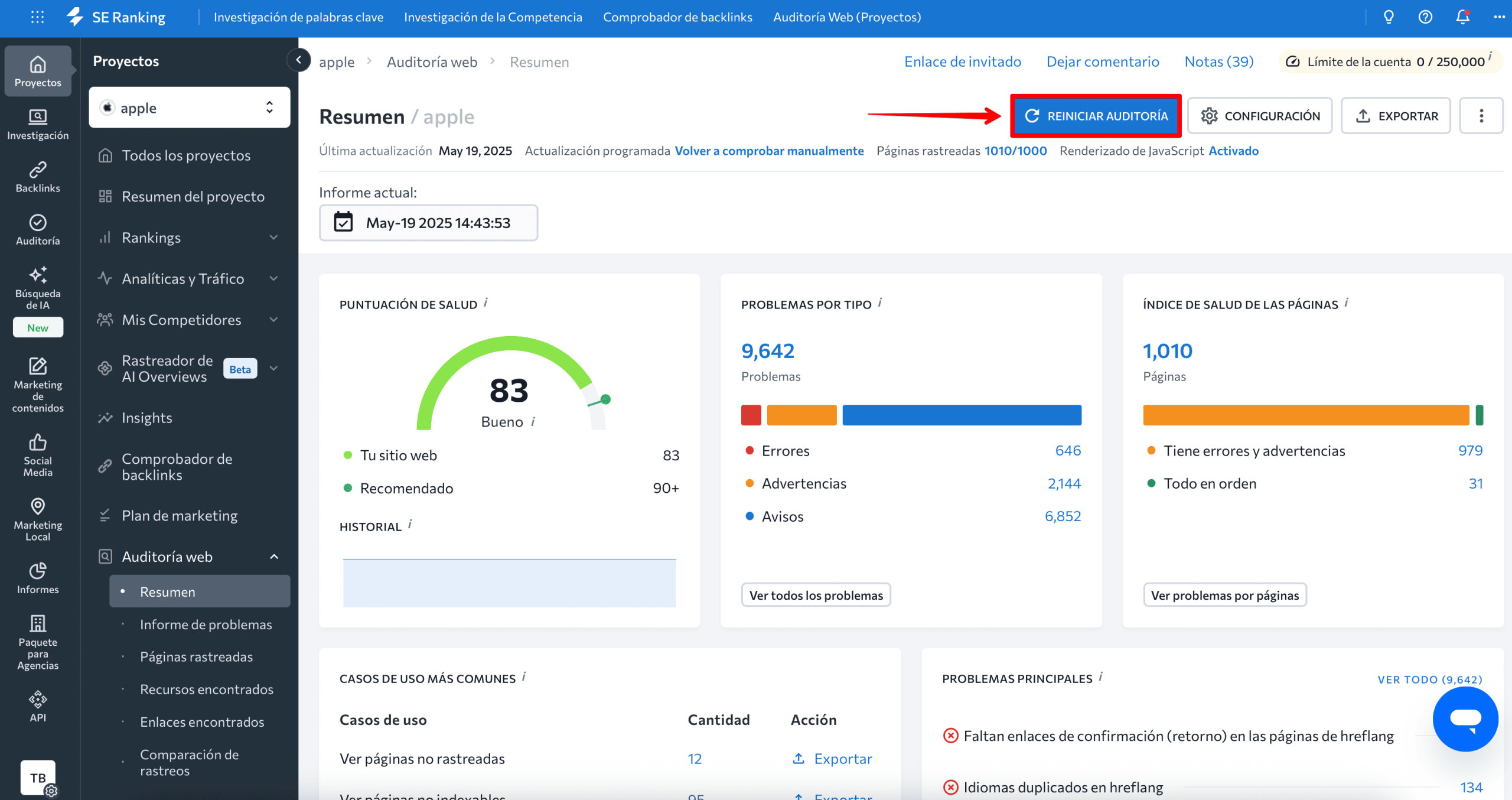Open the top bar more options dots
1512x800 pixels.
[1499, 17]
